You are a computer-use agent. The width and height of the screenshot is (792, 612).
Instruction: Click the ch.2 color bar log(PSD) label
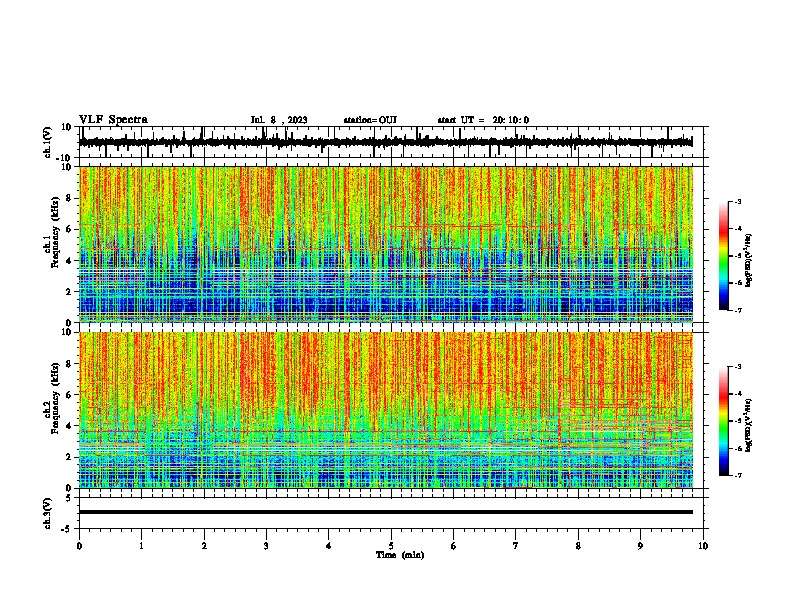pyautogui.click(x=748, y=425)
